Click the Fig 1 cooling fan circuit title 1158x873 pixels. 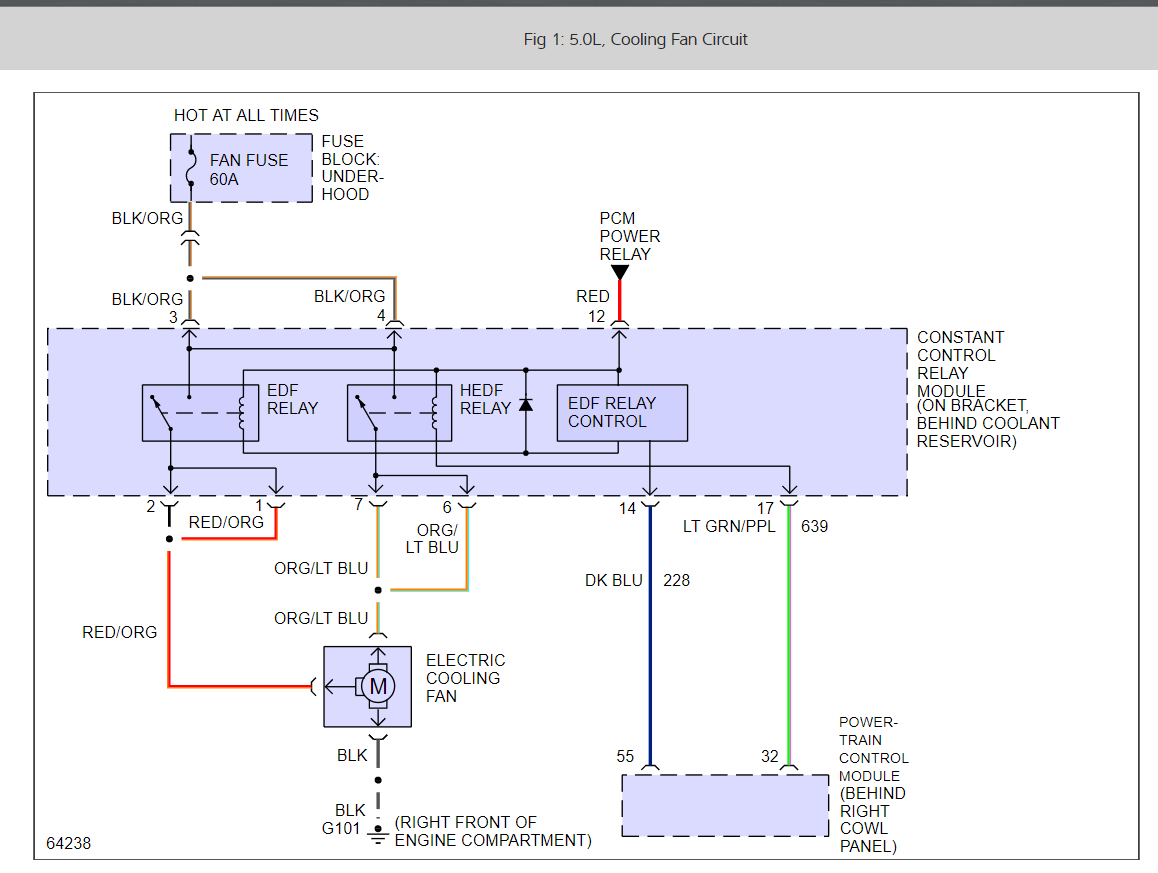click(635, 39)
